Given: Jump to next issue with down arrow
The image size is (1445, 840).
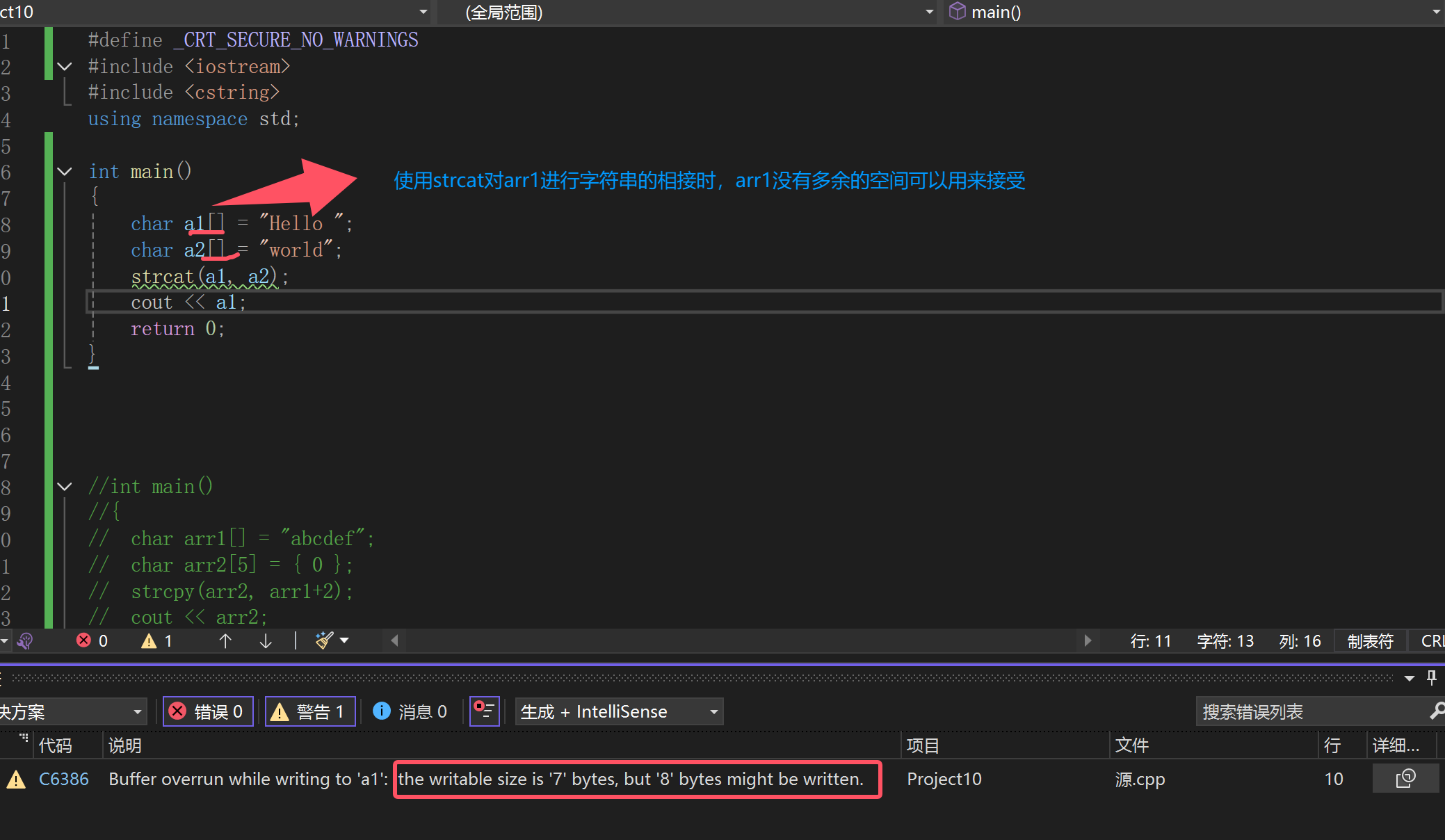Looking at the screenshot, I should 265,640.
